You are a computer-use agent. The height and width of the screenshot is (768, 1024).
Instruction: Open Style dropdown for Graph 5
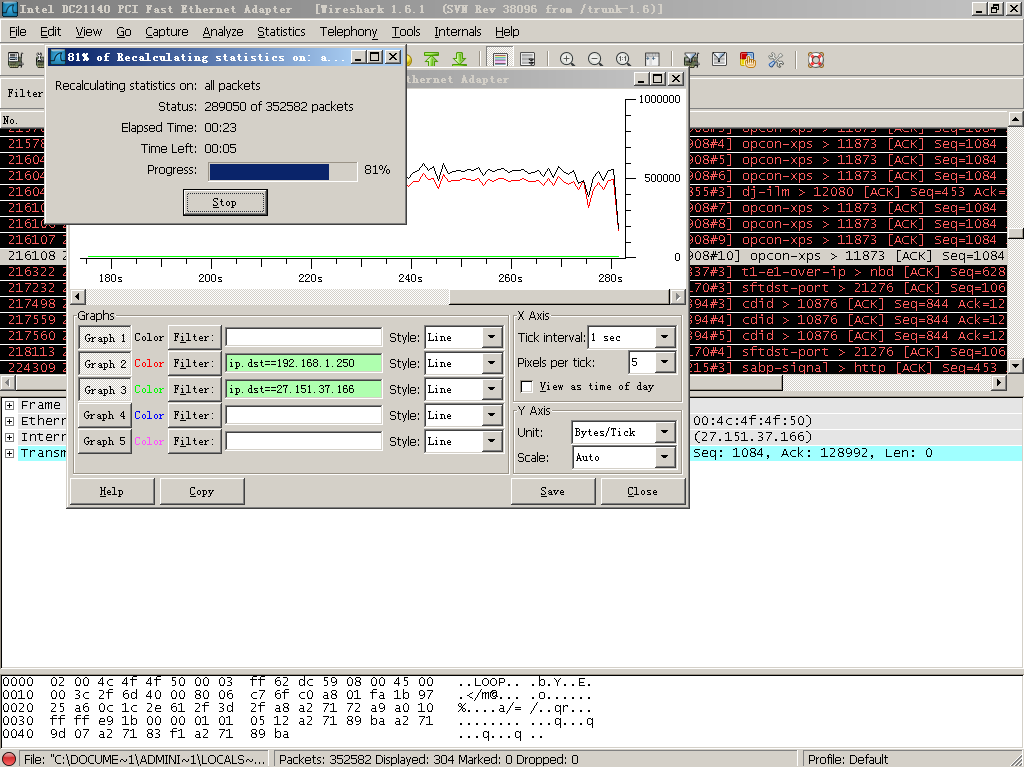click(x=492, y=441)
